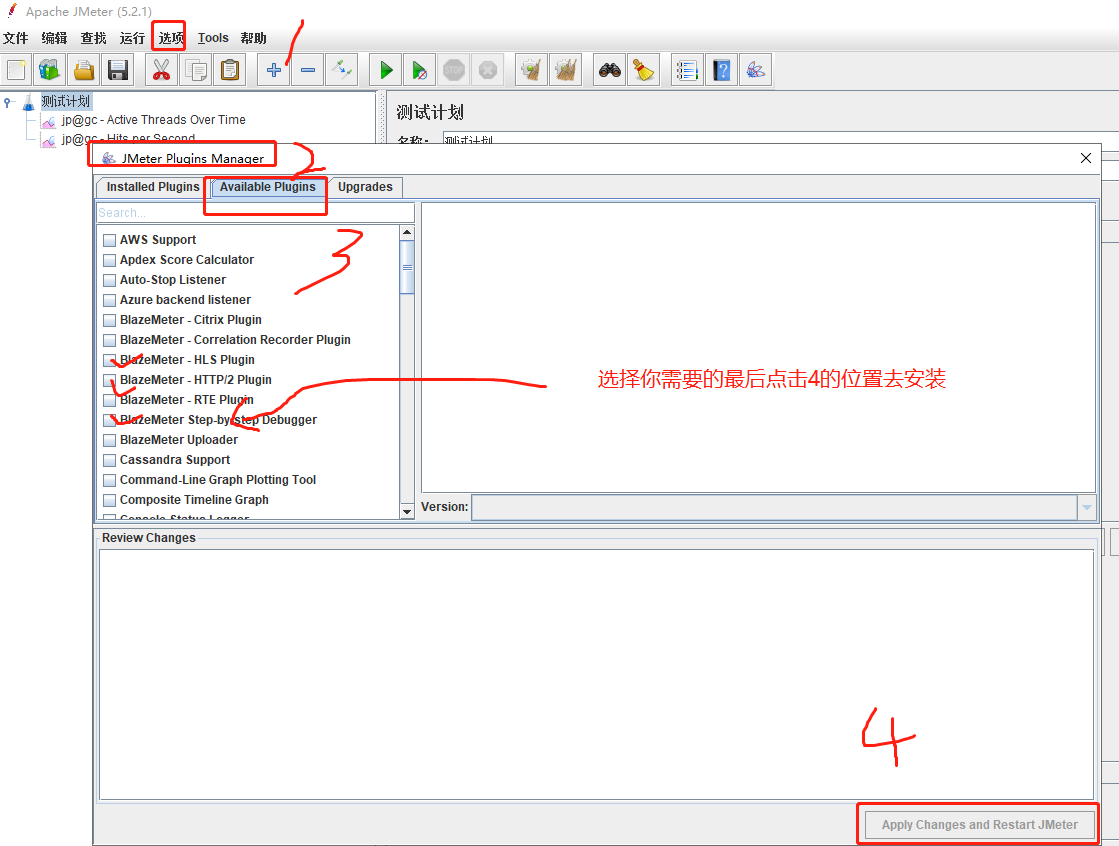Click the Shutdown threads icon

coord(488,70)
